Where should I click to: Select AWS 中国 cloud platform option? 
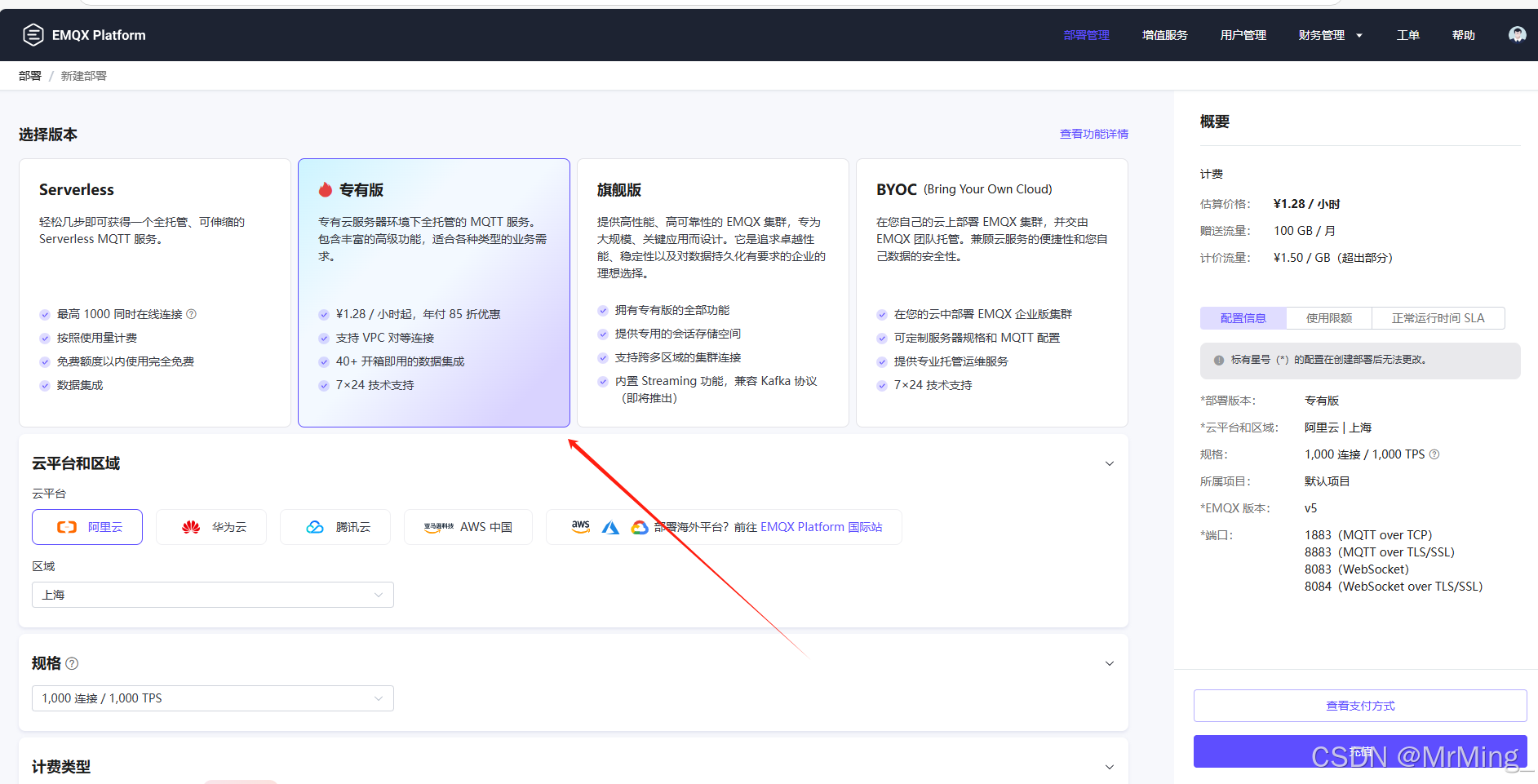468,527
